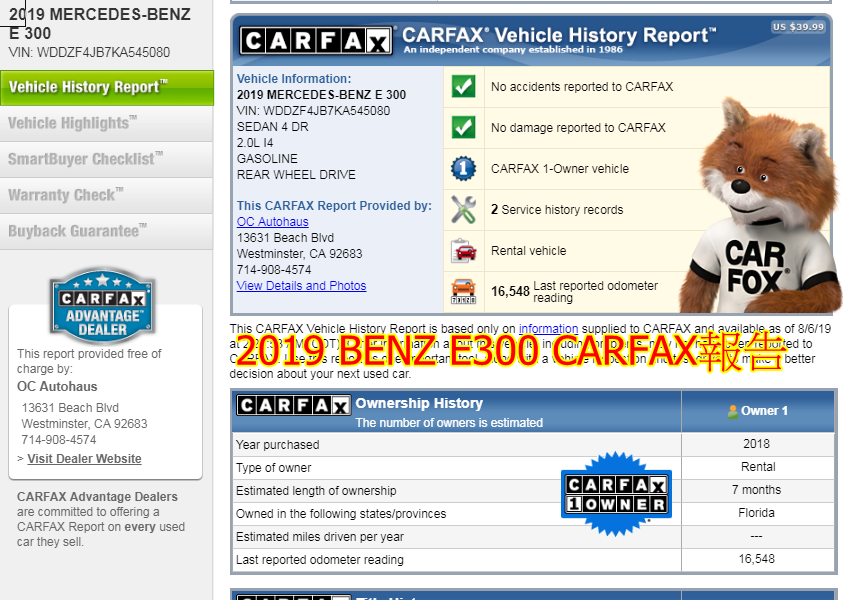This screenshot has width=850, height=600.
Task: Click 'Last reported odometer reading' table label
Action: click(320, 560)
